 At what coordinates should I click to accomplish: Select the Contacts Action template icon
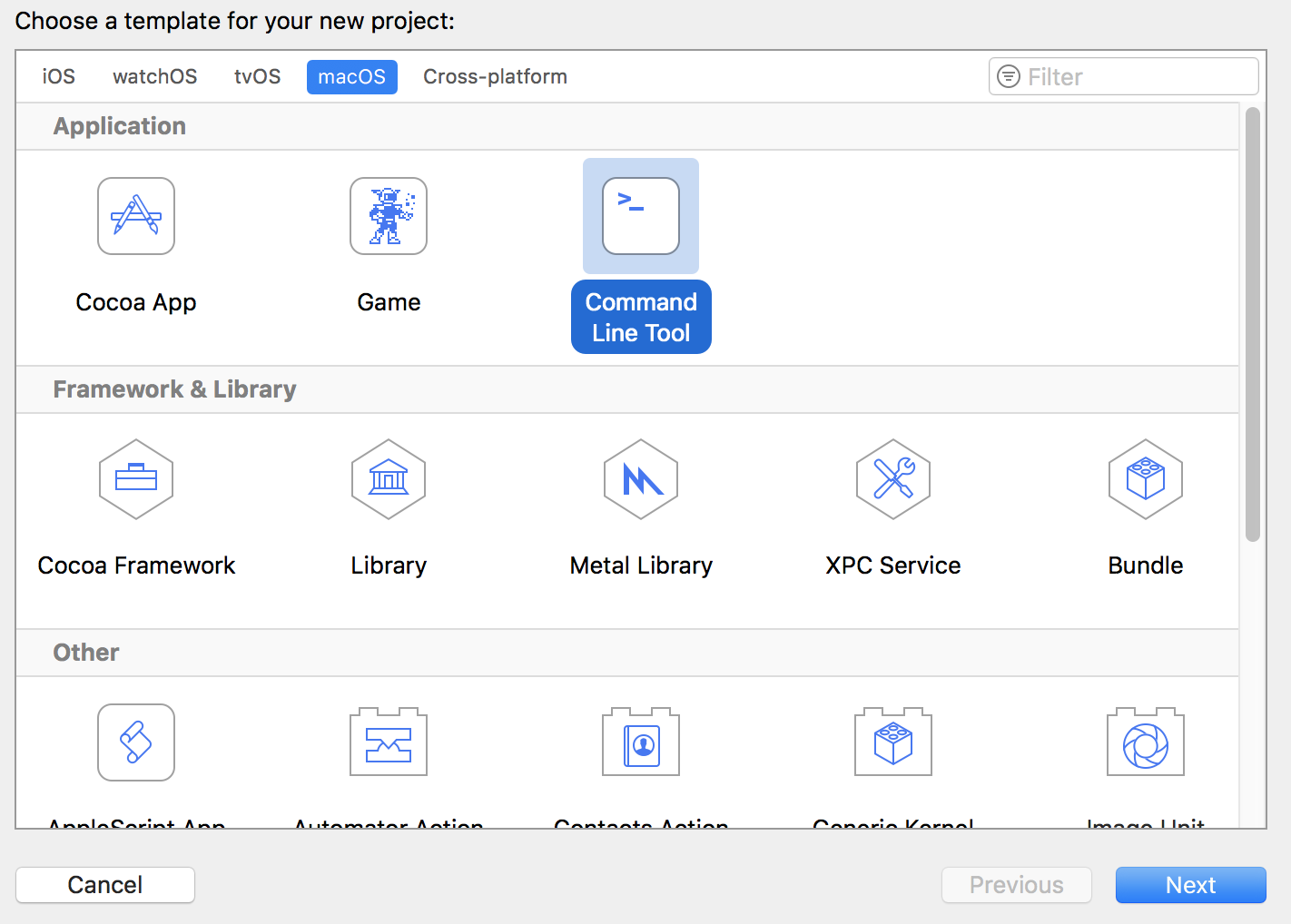(641, 742)
